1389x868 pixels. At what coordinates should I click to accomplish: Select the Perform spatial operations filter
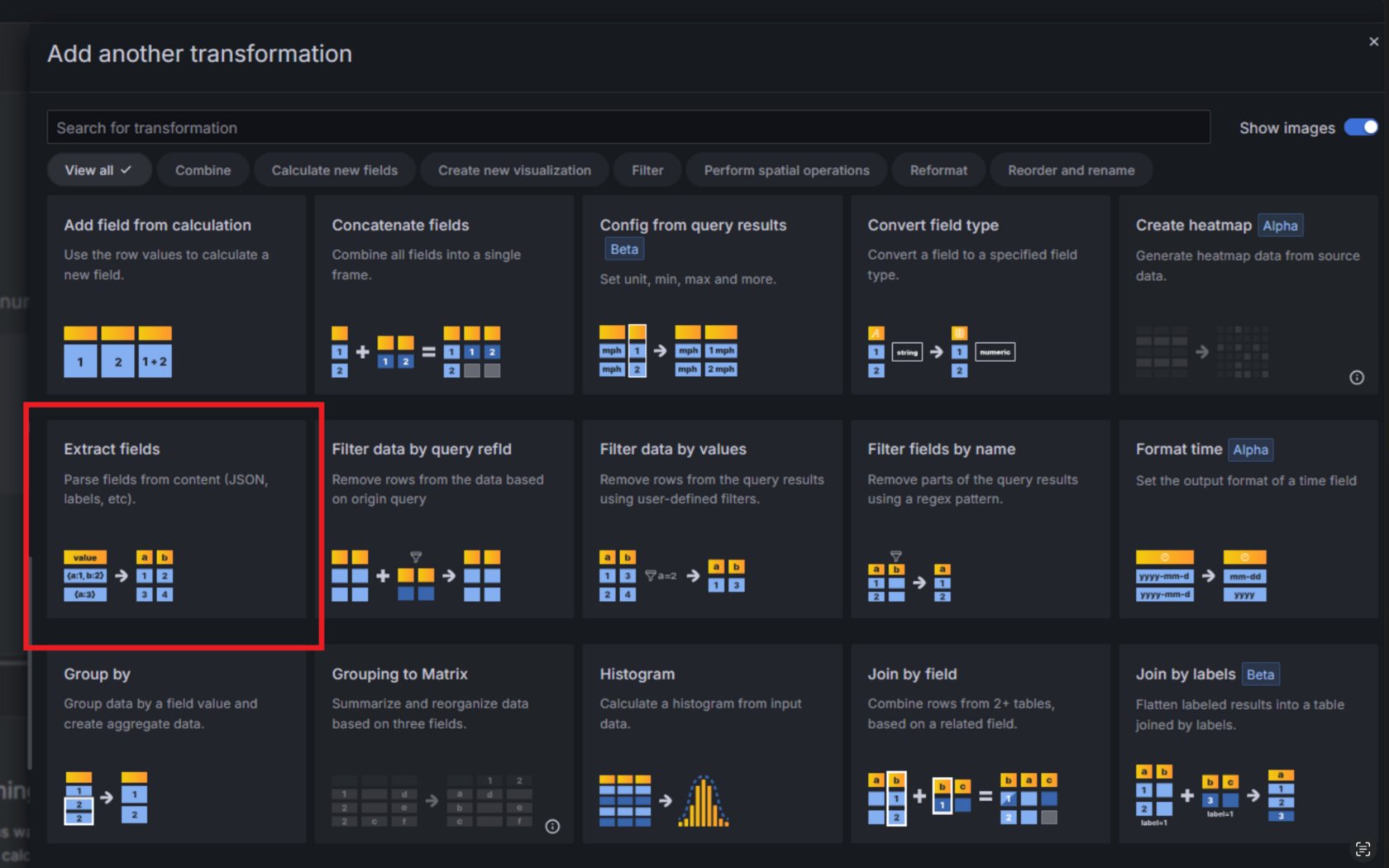786,170
